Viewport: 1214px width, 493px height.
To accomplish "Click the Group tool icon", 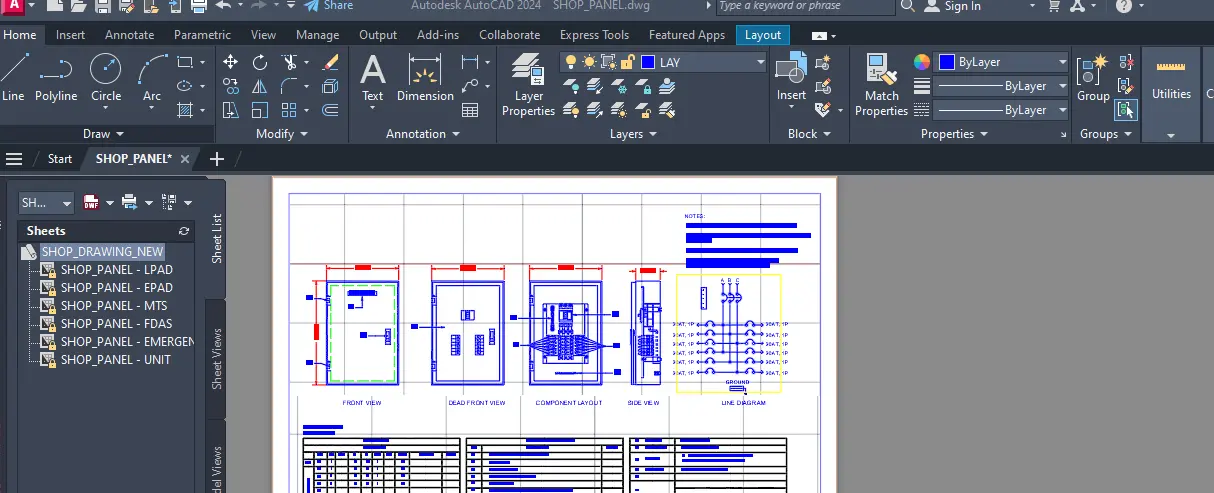I will (x=1093, y=78).
